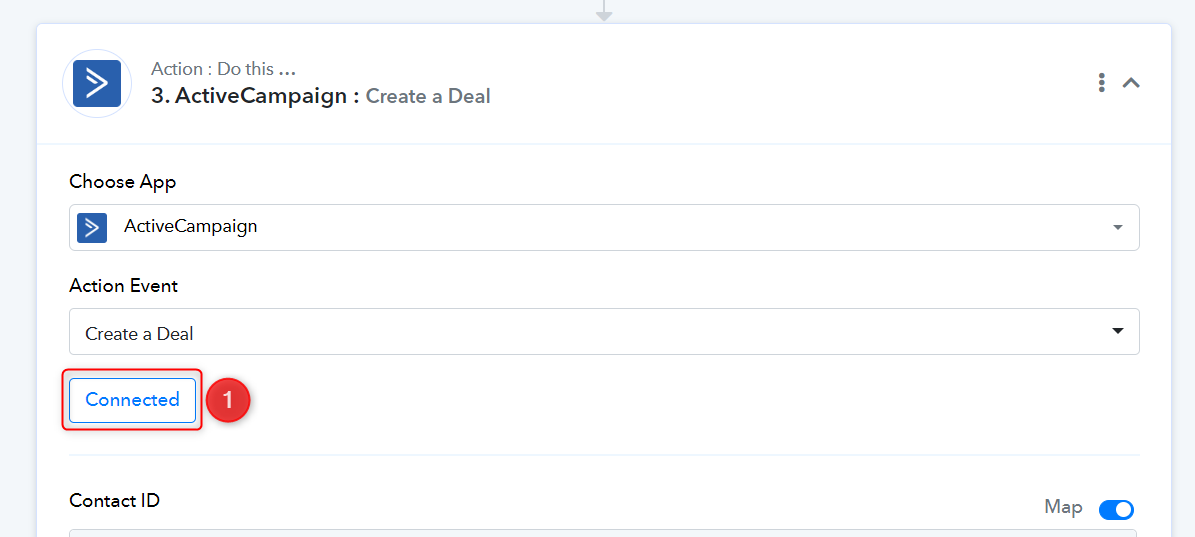Toggle the Map switch for Contact ID
Screen dimensions: 1195x537
(x=1117, y=510)
